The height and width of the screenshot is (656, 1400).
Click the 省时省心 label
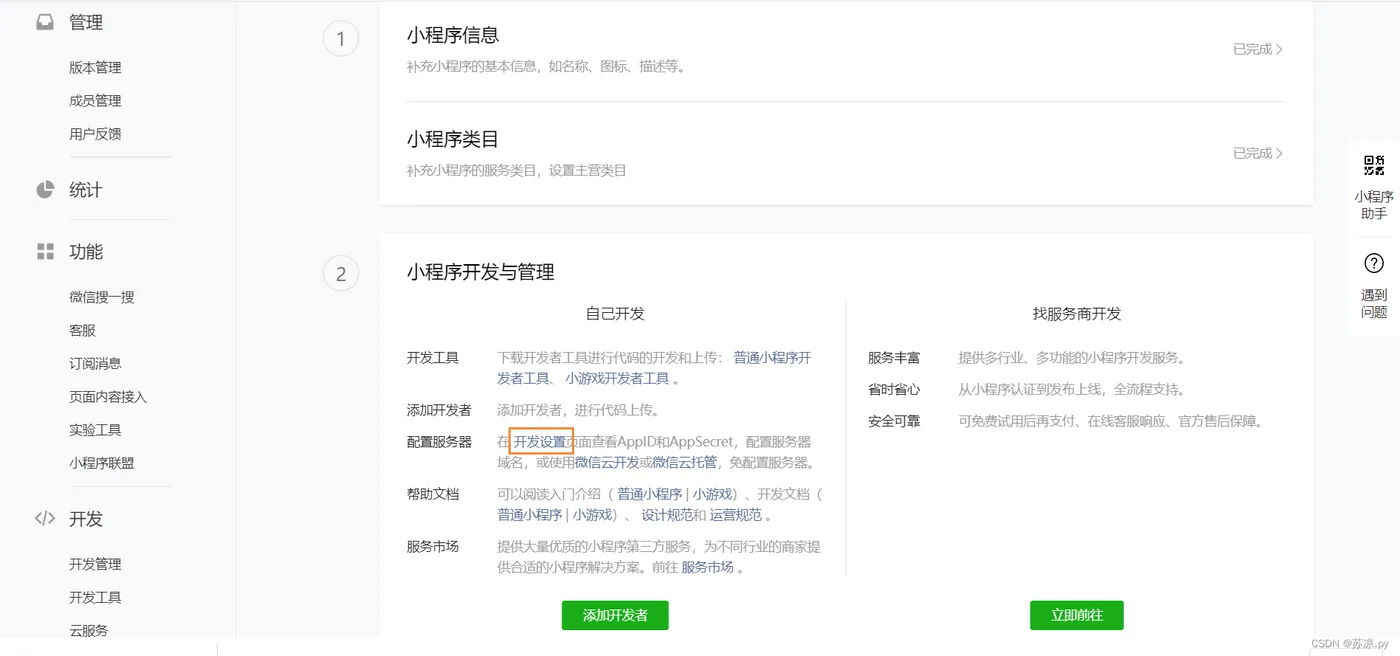click(894, 389)
